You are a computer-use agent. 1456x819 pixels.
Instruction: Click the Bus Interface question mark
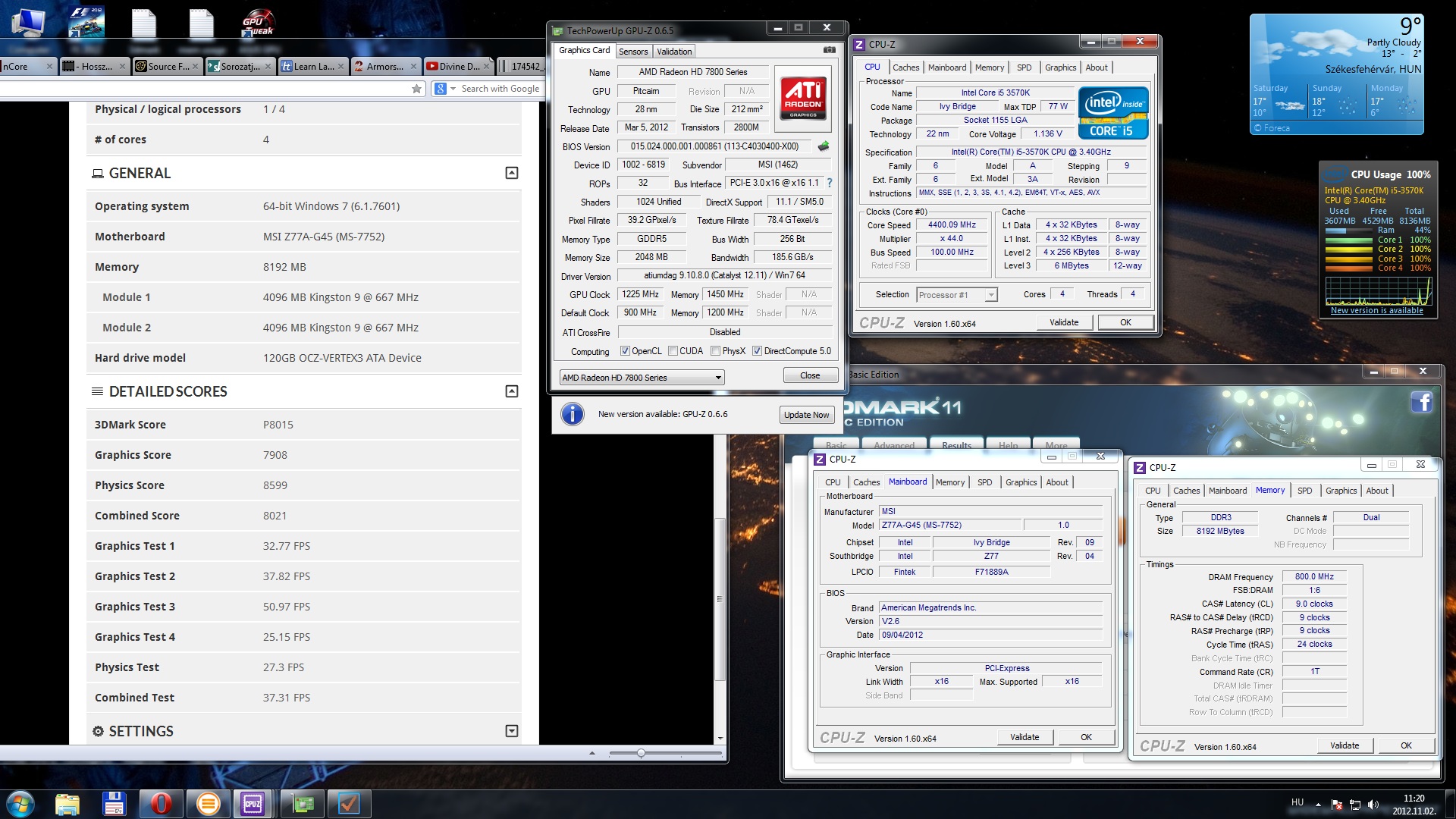point(830,183)
